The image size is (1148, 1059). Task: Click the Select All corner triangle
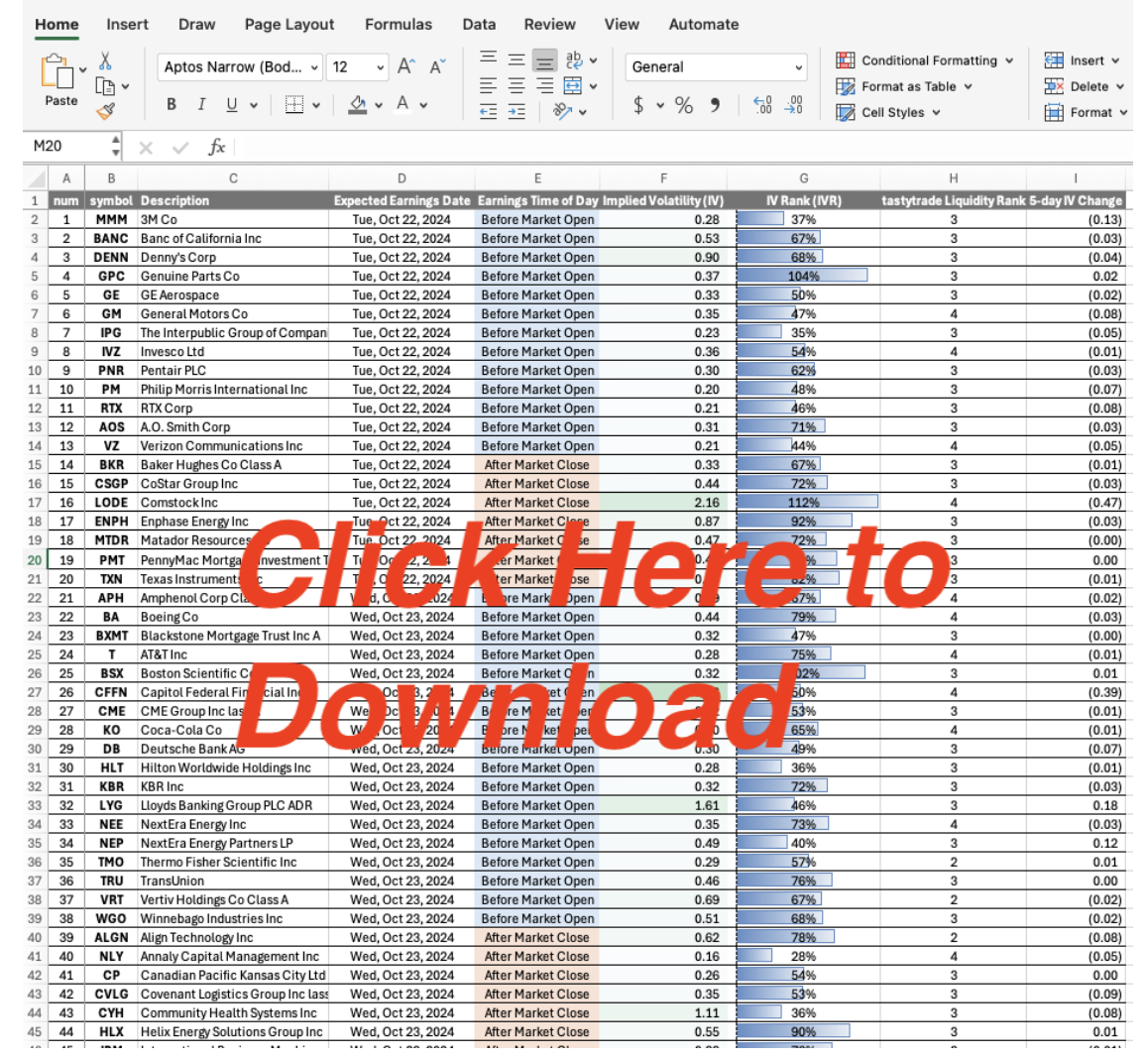(x=35, y=177)
